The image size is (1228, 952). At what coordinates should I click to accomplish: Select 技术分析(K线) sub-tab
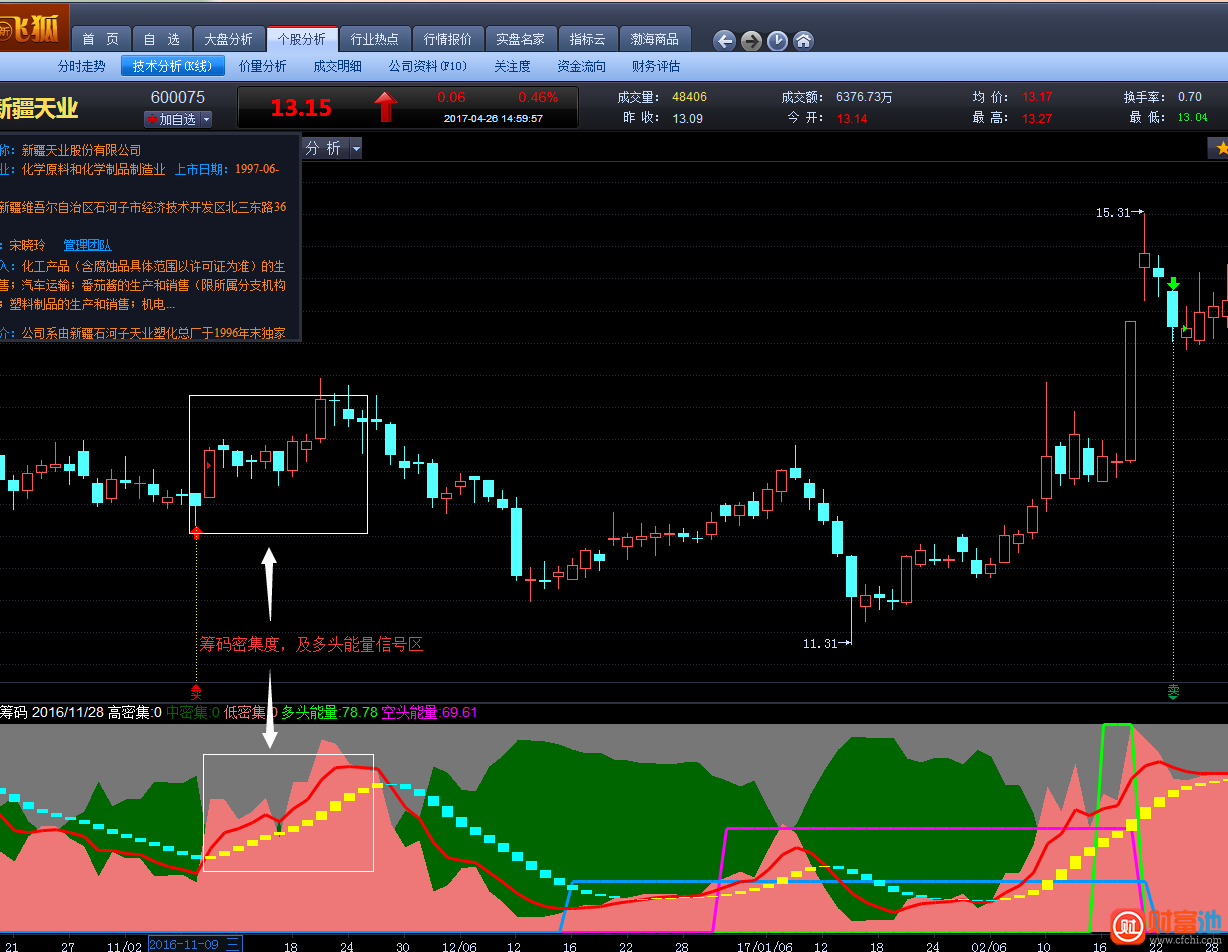(x=172, y=66)
